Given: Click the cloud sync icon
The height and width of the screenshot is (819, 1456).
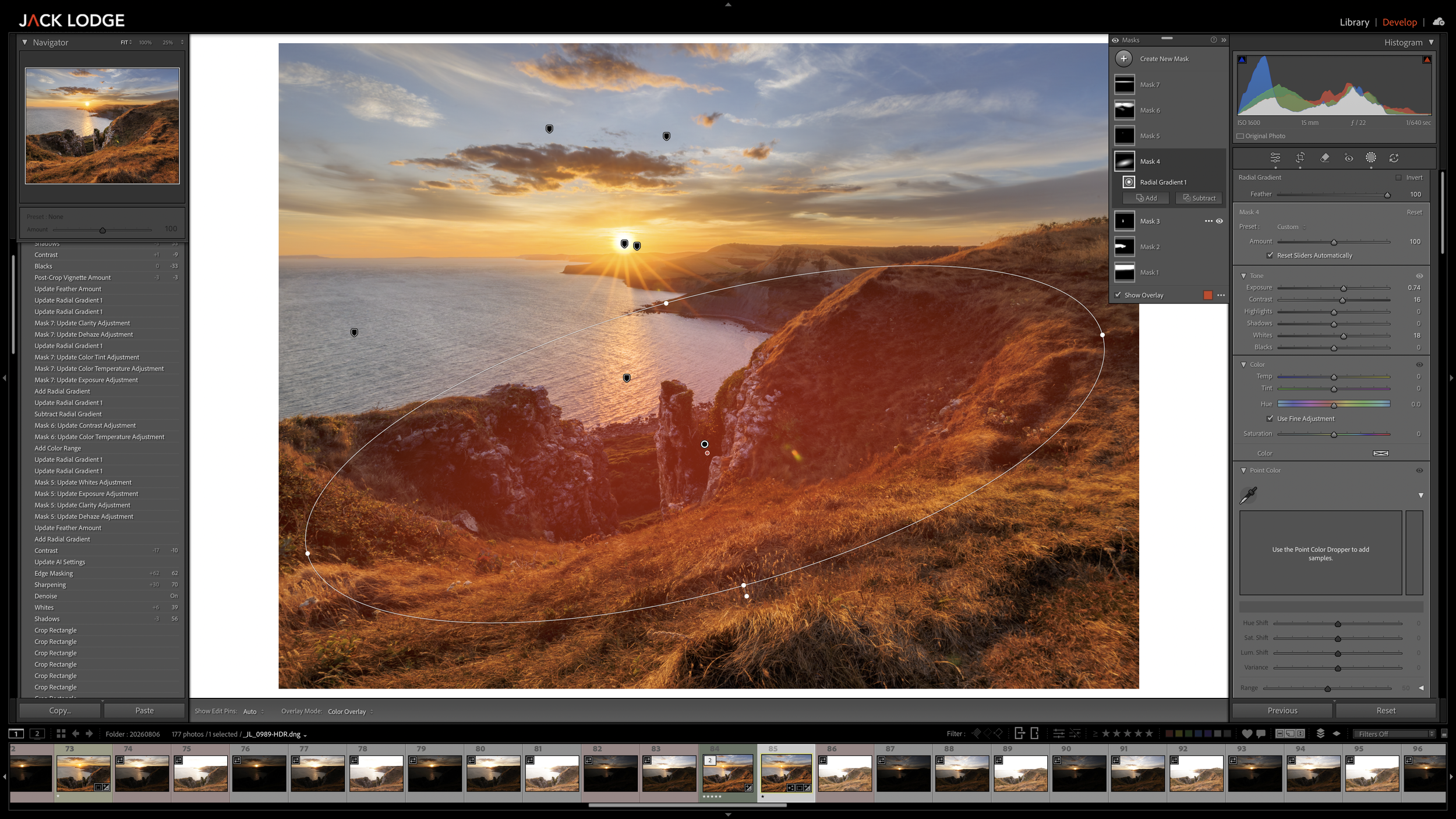Looking at the screenshot, I should (1439, 22).
